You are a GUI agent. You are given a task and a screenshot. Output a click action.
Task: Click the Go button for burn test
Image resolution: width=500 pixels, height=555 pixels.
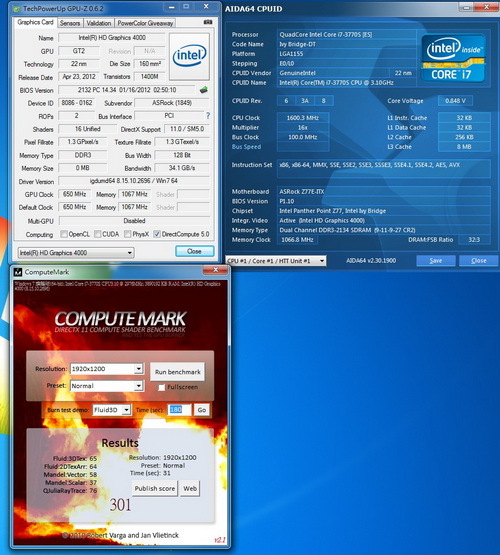click(202, 410)
